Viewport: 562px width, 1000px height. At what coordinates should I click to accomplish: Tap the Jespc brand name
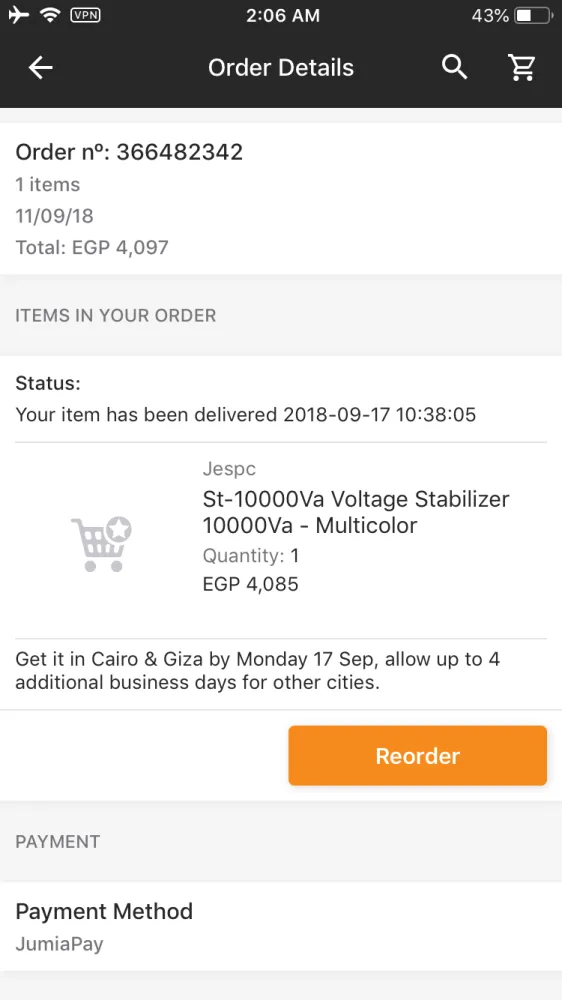(x=229, y=469)
